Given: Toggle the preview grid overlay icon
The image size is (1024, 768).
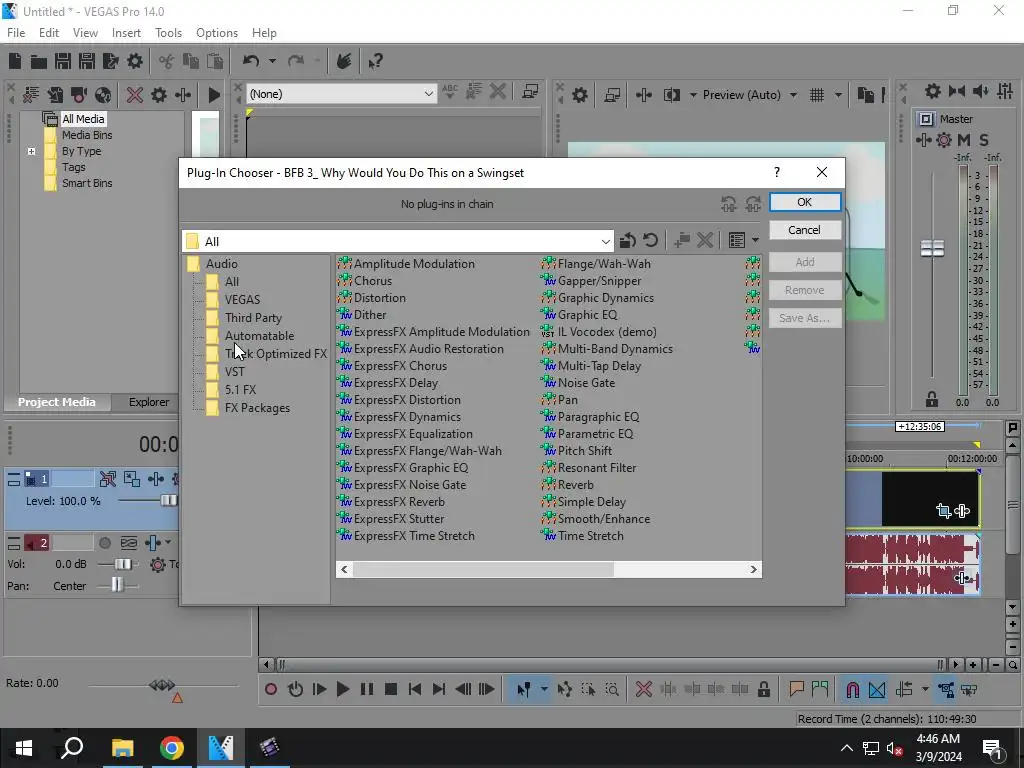Looking at the screenshot, I should pyautogui.click(x=817, y=95).
